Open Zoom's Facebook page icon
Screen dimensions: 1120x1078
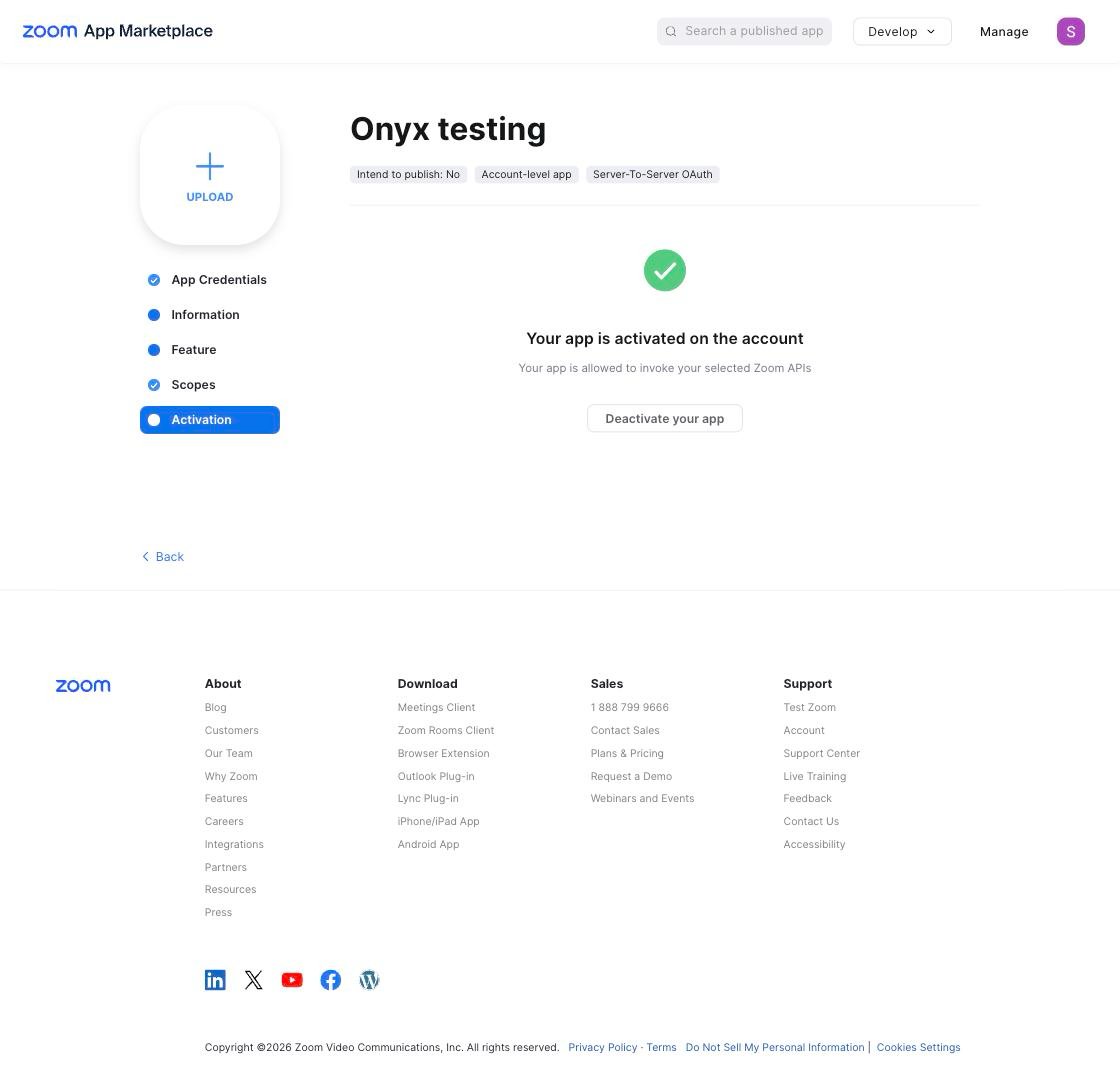(x=331, y=979)
